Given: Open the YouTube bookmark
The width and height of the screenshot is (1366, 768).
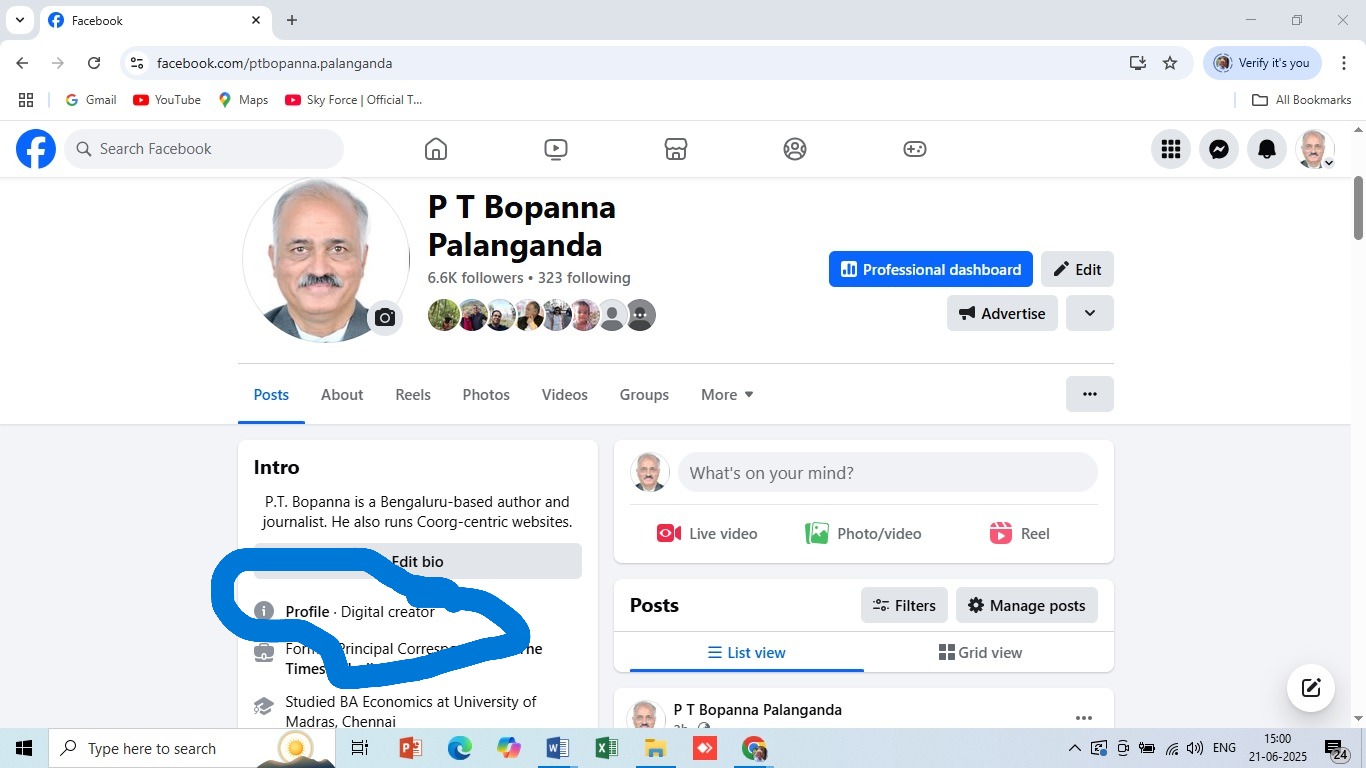Looking at the screenshot, I should 167,100.
